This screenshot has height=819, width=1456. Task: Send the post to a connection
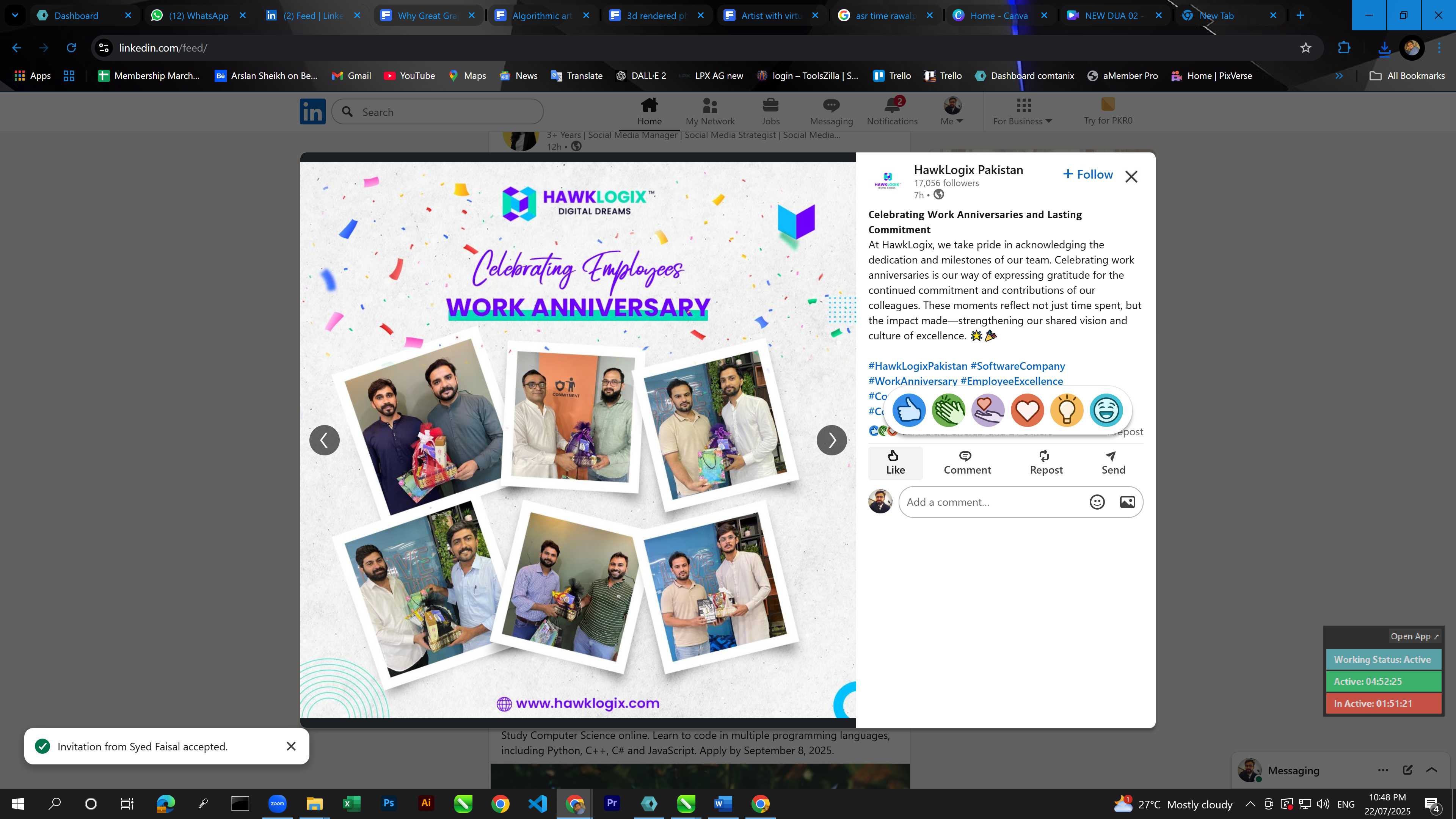1113,462
